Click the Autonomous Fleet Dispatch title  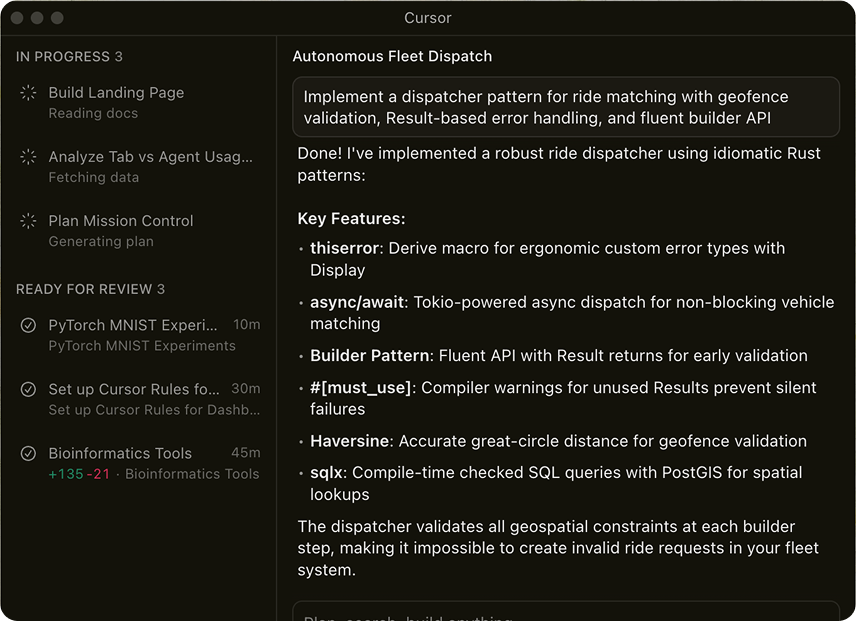(392, 57)
